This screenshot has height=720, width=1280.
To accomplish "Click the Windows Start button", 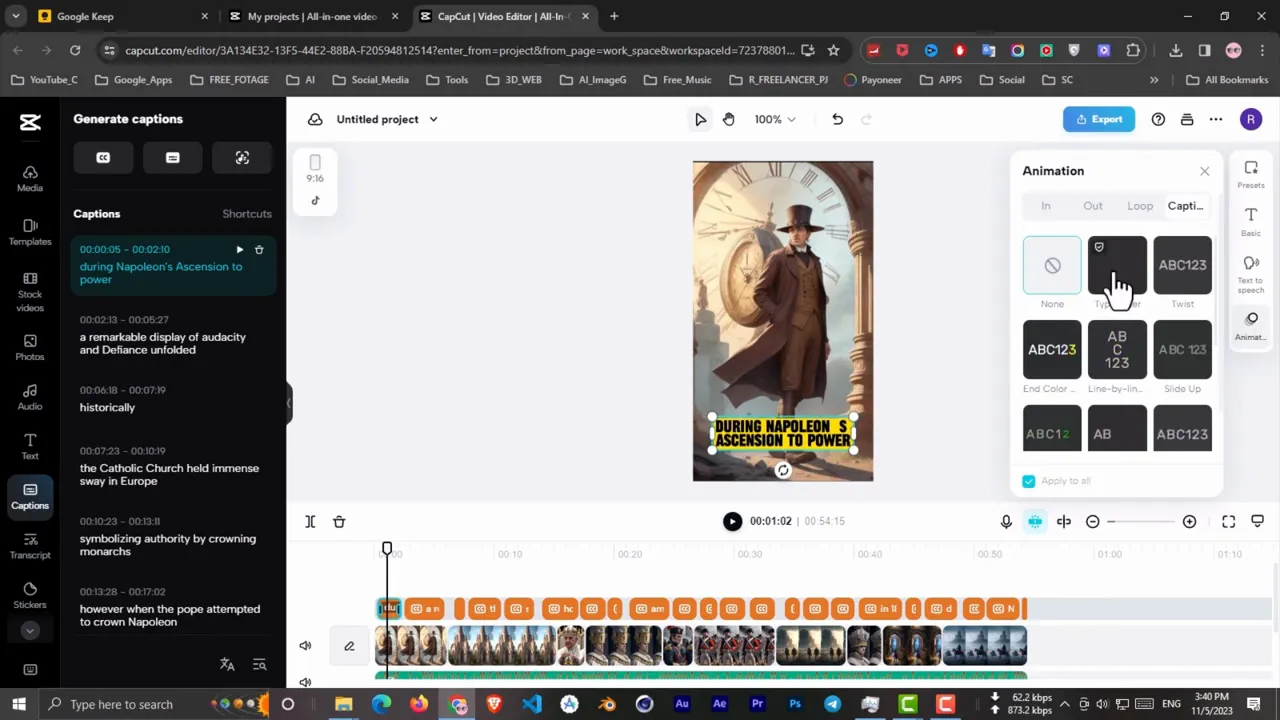I will (x=18, y=704).
